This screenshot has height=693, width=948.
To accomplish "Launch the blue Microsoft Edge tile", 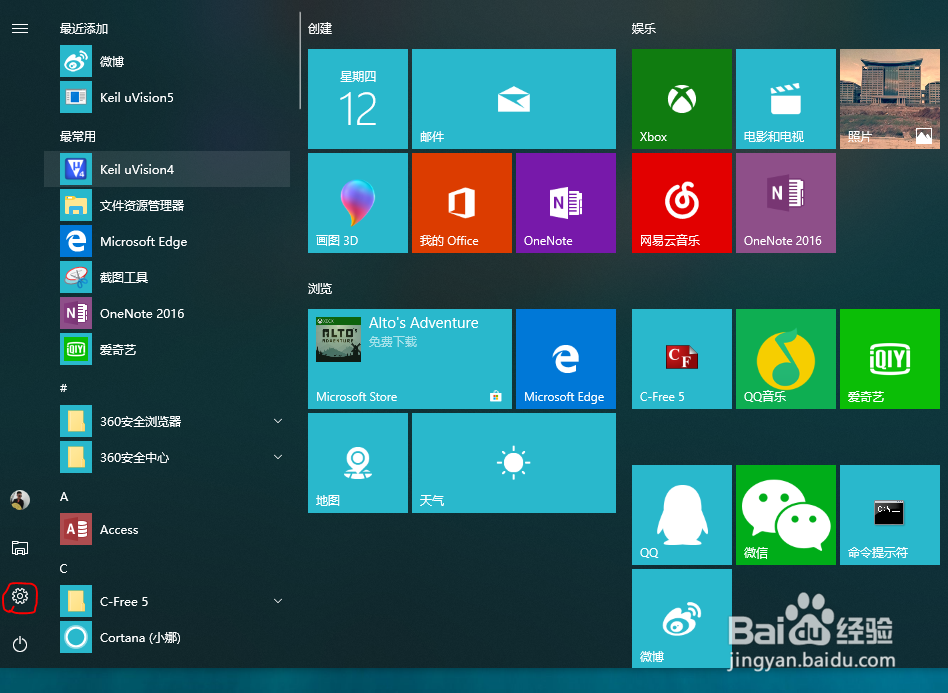I will tap(566, 359).
